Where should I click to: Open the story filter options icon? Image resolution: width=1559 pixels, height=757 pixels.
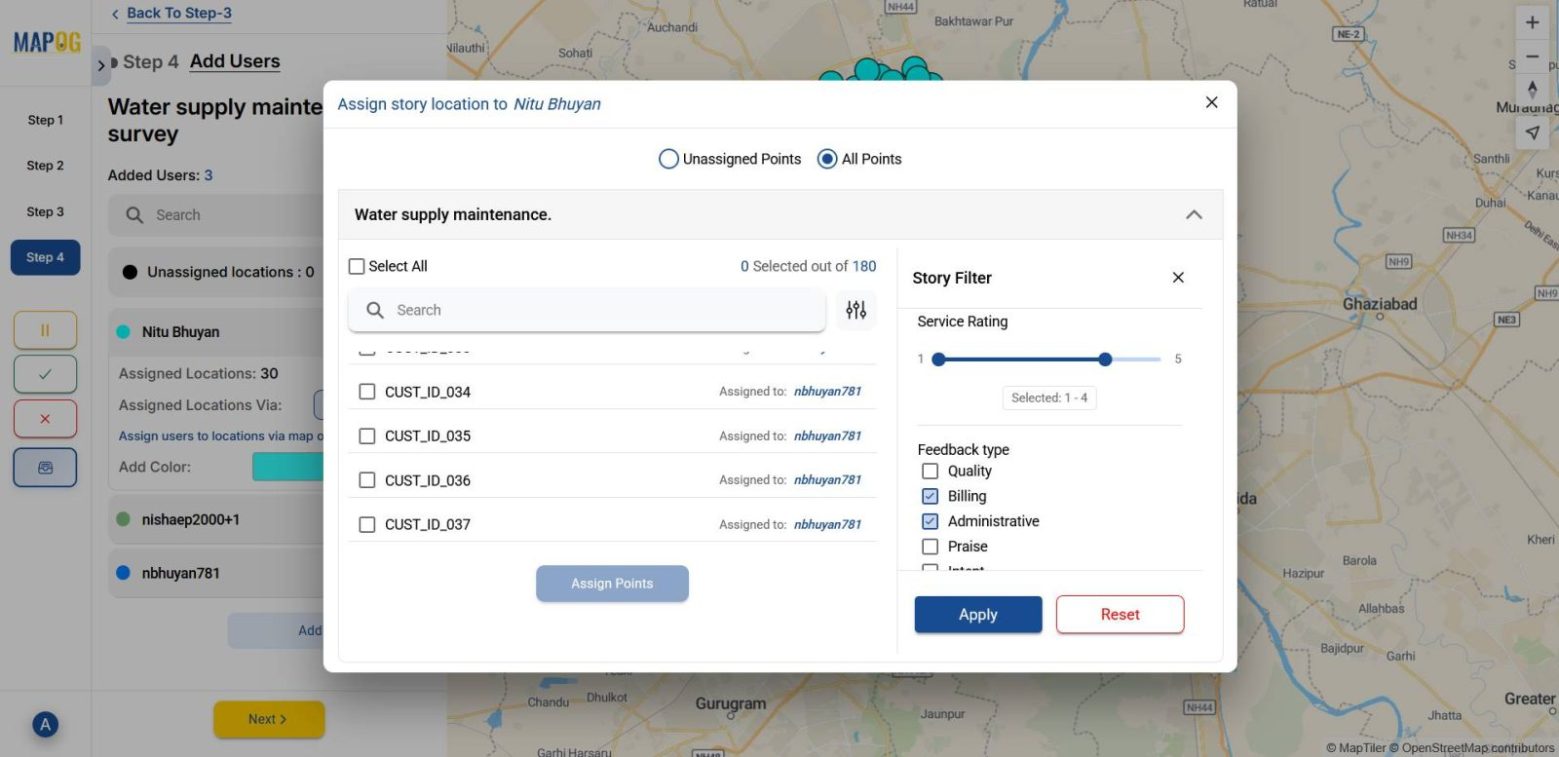(855, 310)
